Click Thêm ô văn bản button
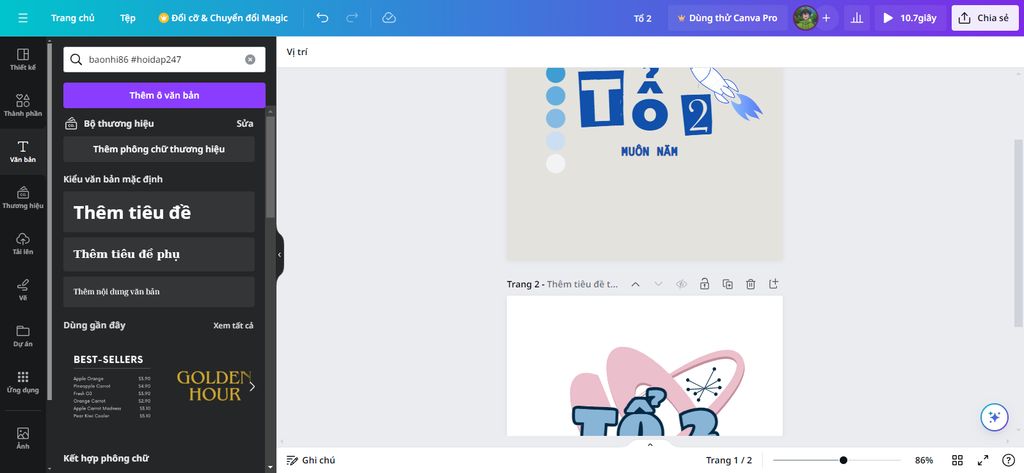The height and width of the screenshot is (473, 1024). [x=164, y=95]
